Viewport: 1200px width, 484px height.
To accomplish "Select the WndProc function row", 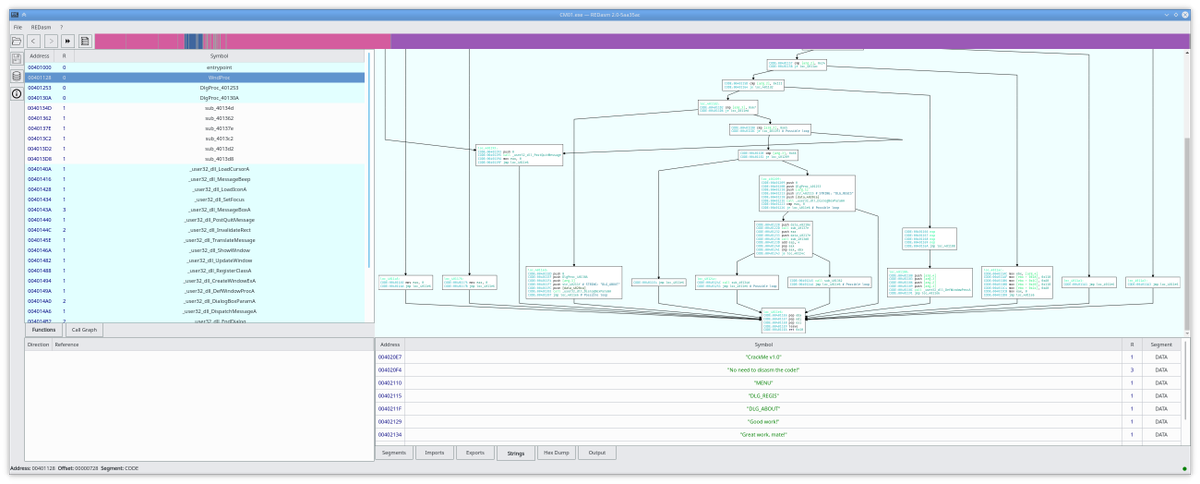I will click(x=194, y=77).
